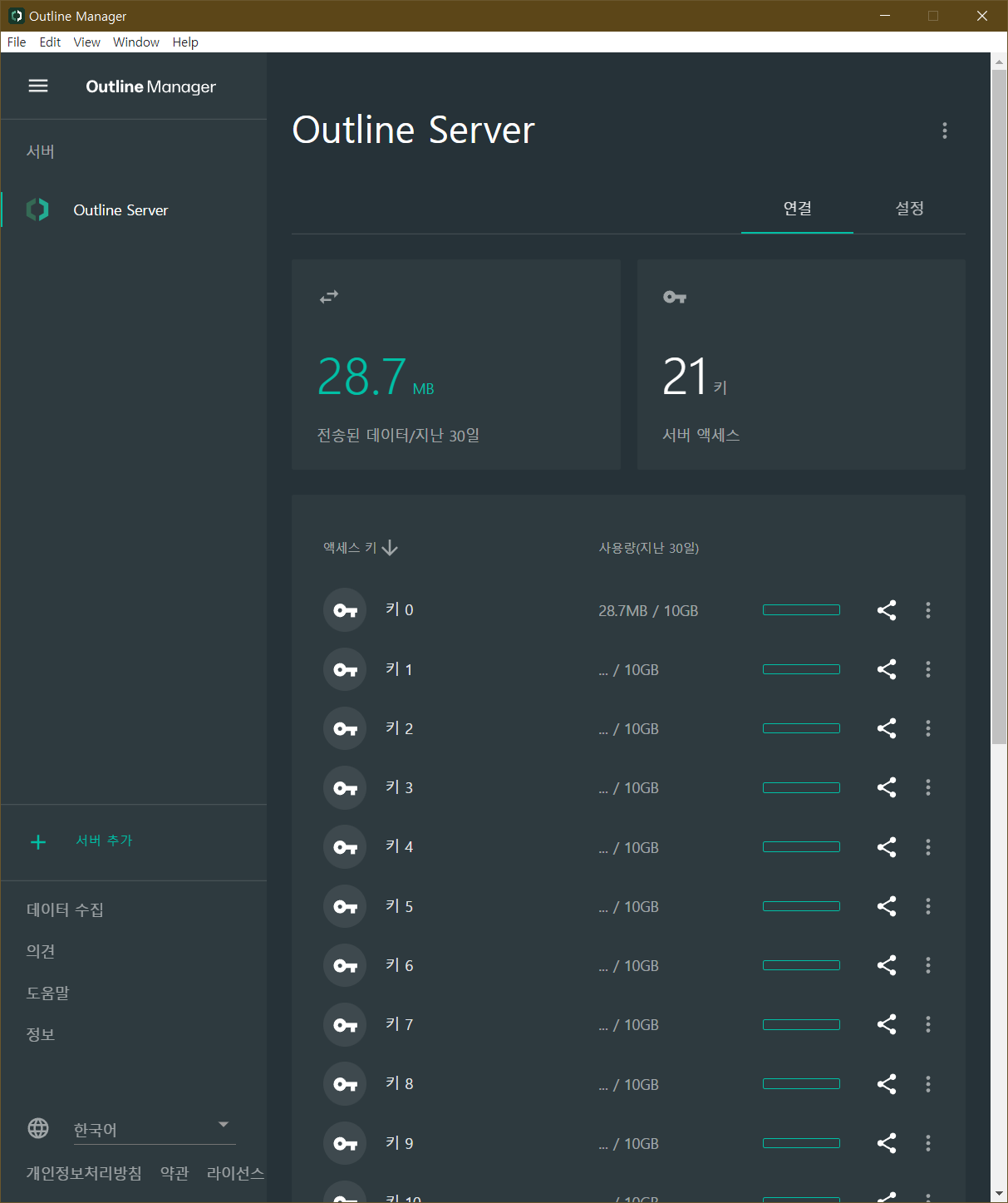Share access key 키 2

coord(887,728)
